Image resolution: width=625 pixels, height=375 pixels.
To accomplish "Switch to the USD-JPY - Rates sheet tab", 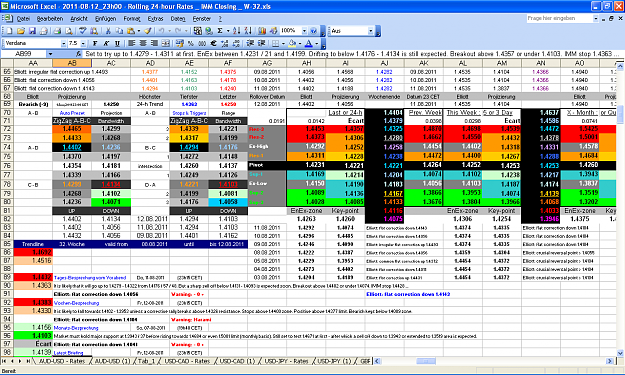I will point(286,361).
